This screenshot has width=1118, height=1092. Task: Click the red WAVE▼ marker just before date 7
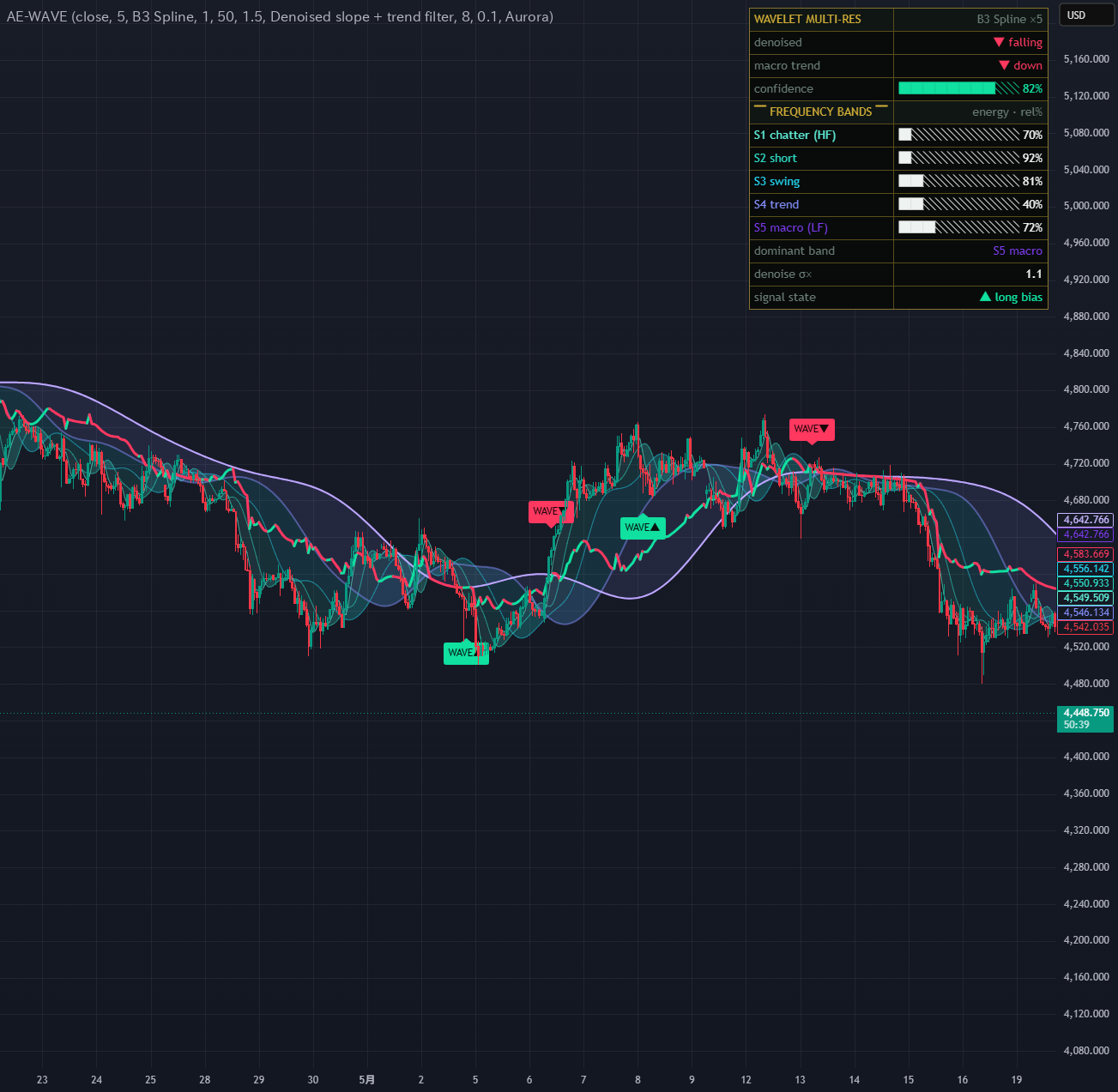551,511
